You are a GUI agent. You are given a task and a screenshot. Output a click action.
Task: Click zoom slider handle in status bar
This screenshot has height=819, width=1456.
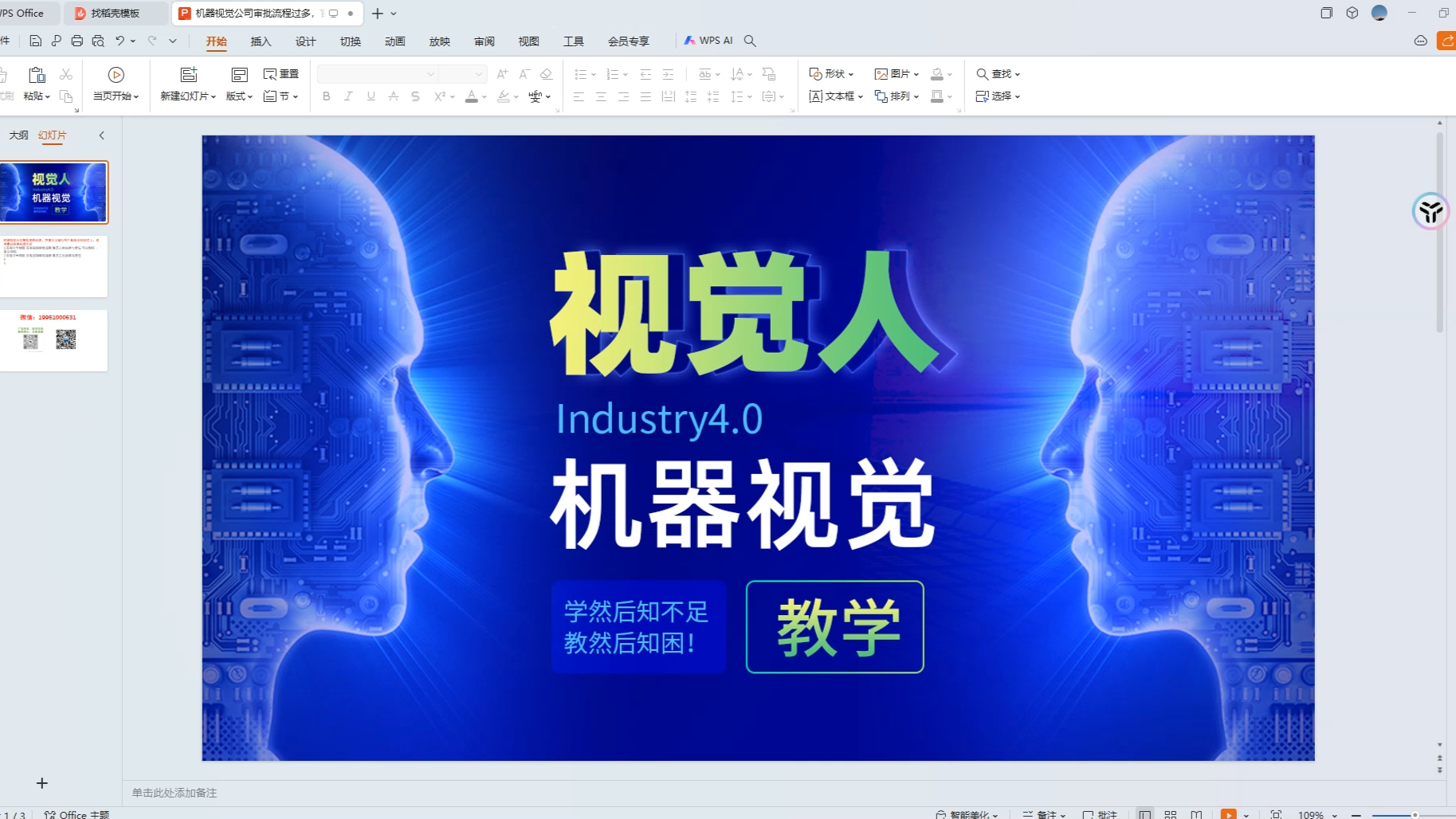[1415, 815]
